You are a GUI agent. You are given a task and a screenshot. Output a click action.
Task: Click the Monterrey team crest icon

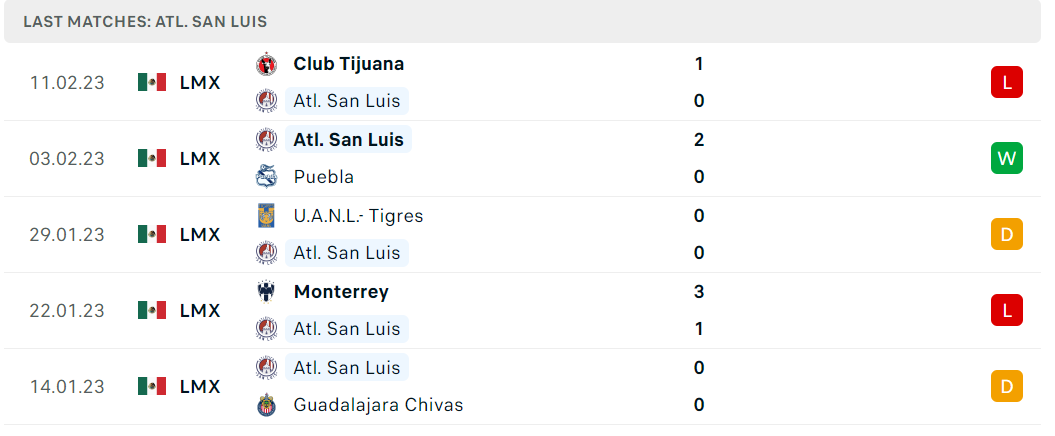(266, 292)
